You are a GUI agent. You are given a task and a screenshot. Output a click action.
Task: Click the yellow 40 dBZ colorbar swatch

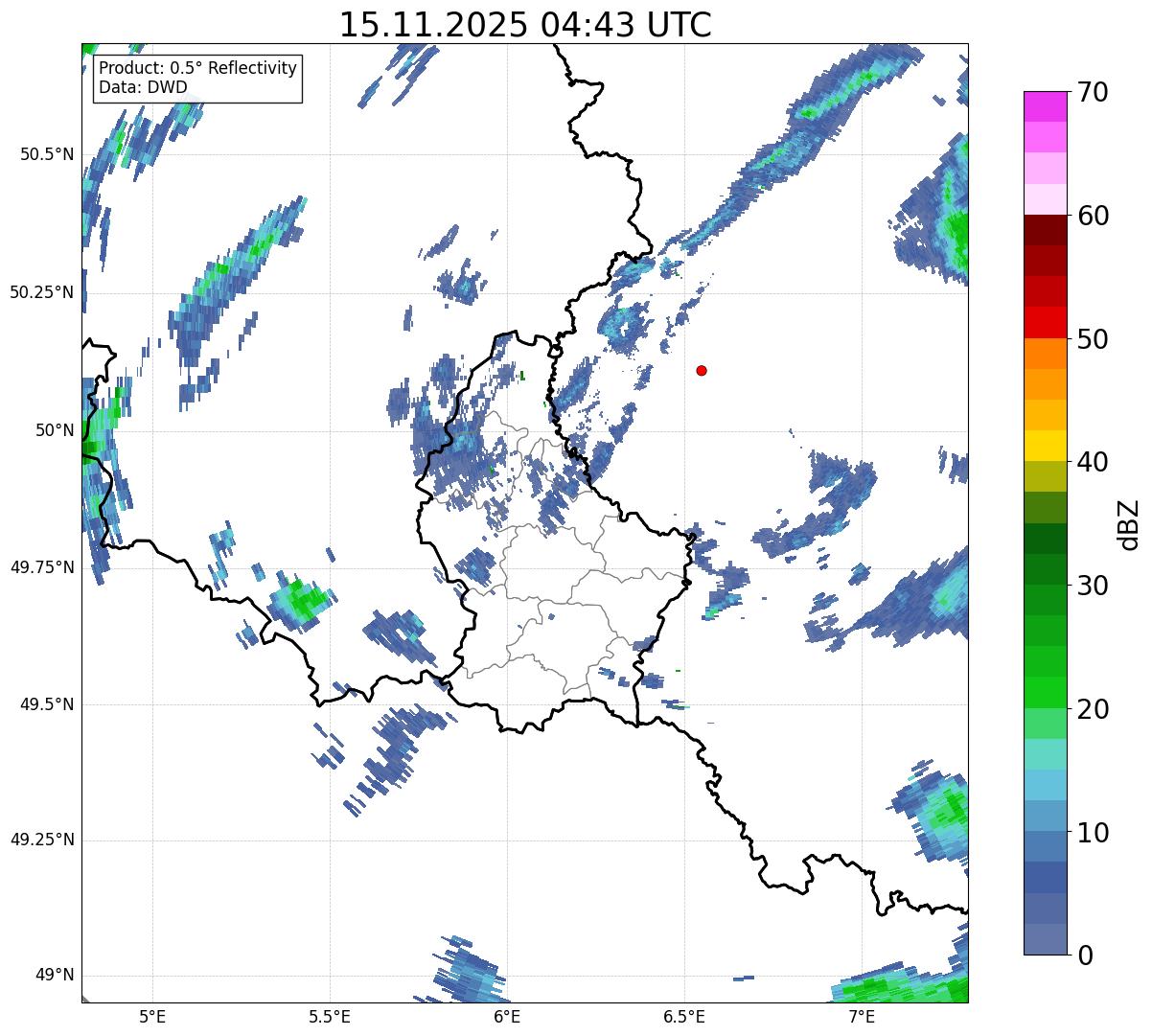(x=1045, y=447)
